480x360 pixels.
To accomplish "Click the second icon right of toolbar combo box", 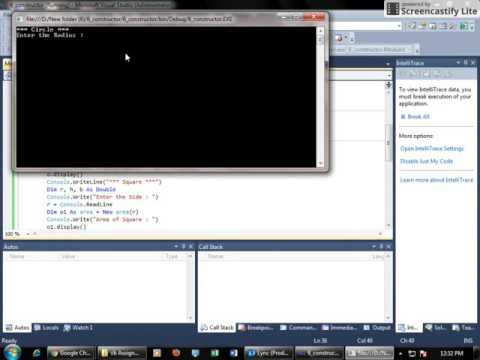I will [x=423, y=26].
